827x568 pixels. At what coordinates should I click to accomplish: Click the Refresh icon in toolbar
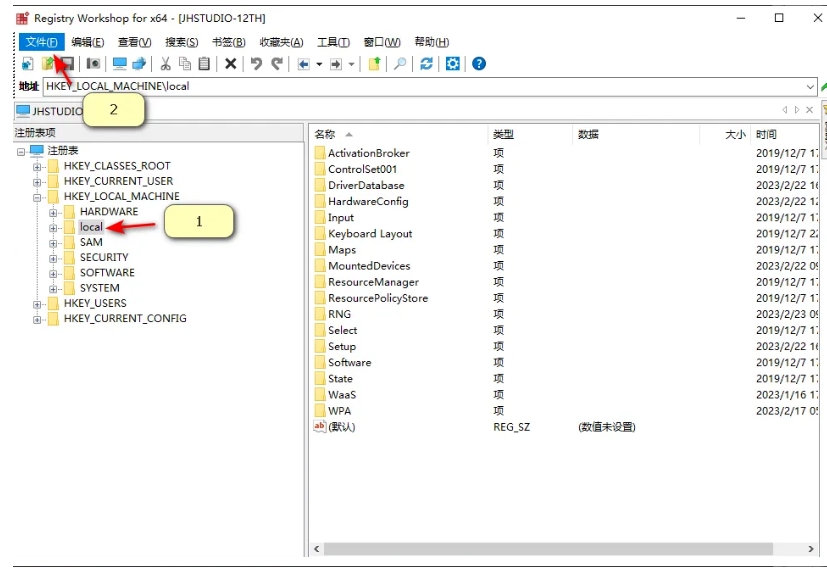[427, 64]
